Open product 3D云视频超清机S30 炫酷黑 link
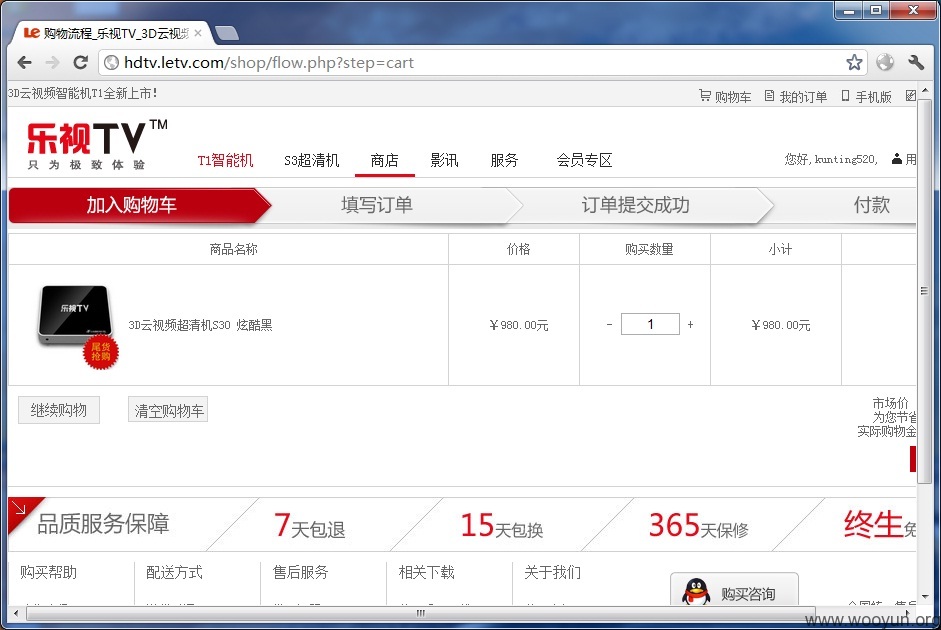Screen dimensions: 941x630 (200, 325)
